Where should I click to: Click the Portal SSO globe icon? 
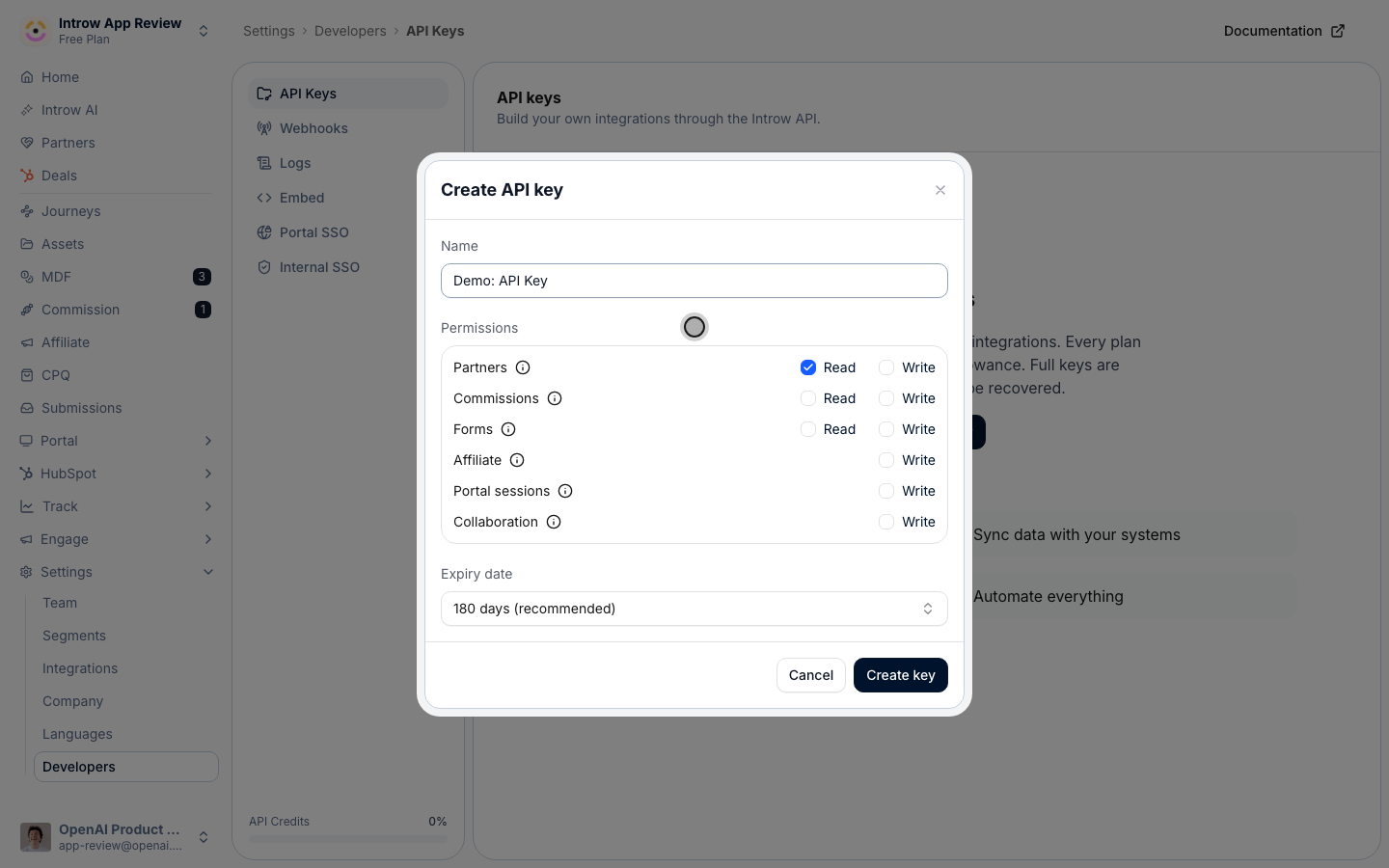point(264,232)
